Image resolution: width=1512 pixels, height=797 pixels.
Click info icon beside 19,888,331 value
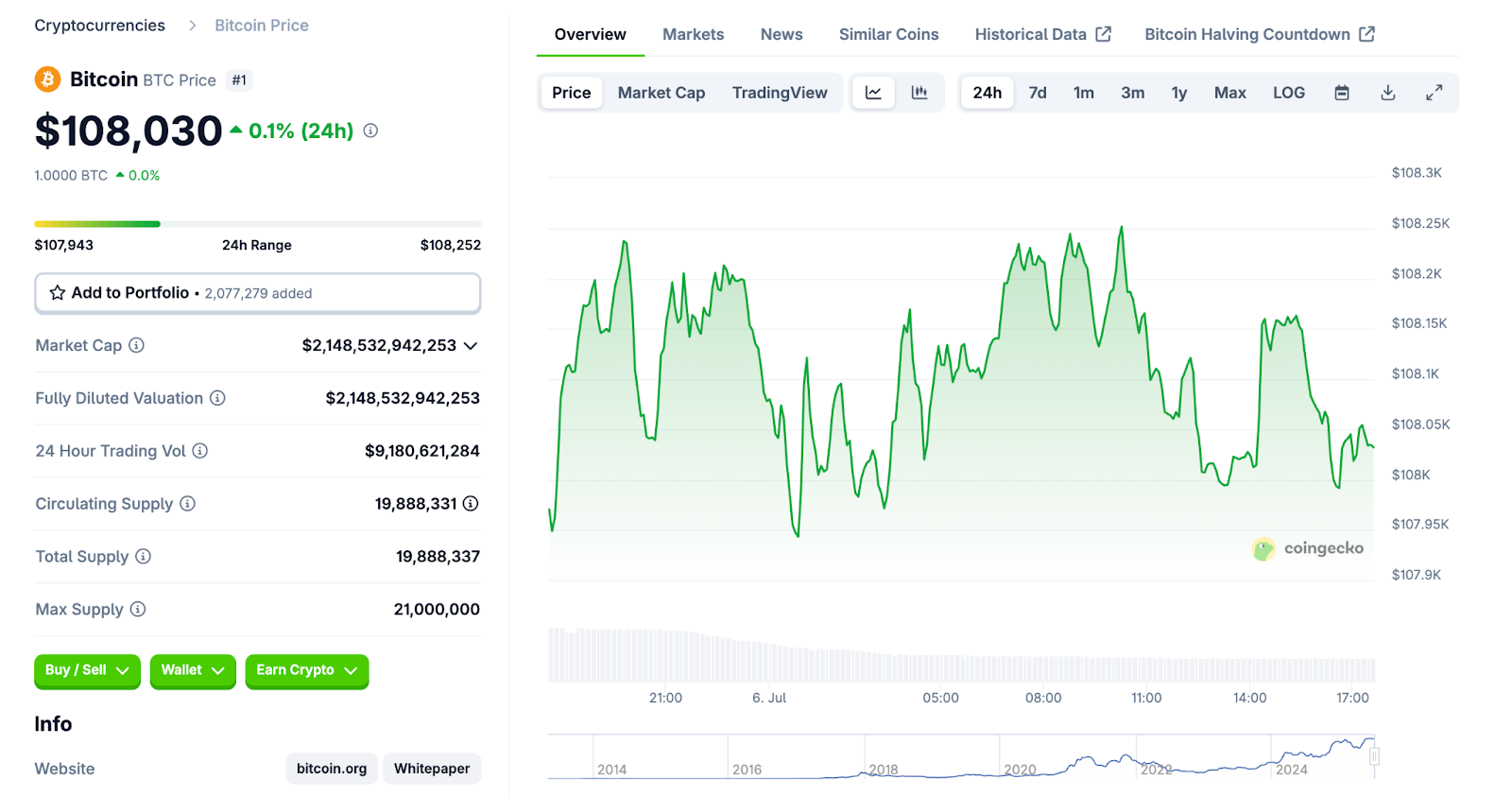471,504
